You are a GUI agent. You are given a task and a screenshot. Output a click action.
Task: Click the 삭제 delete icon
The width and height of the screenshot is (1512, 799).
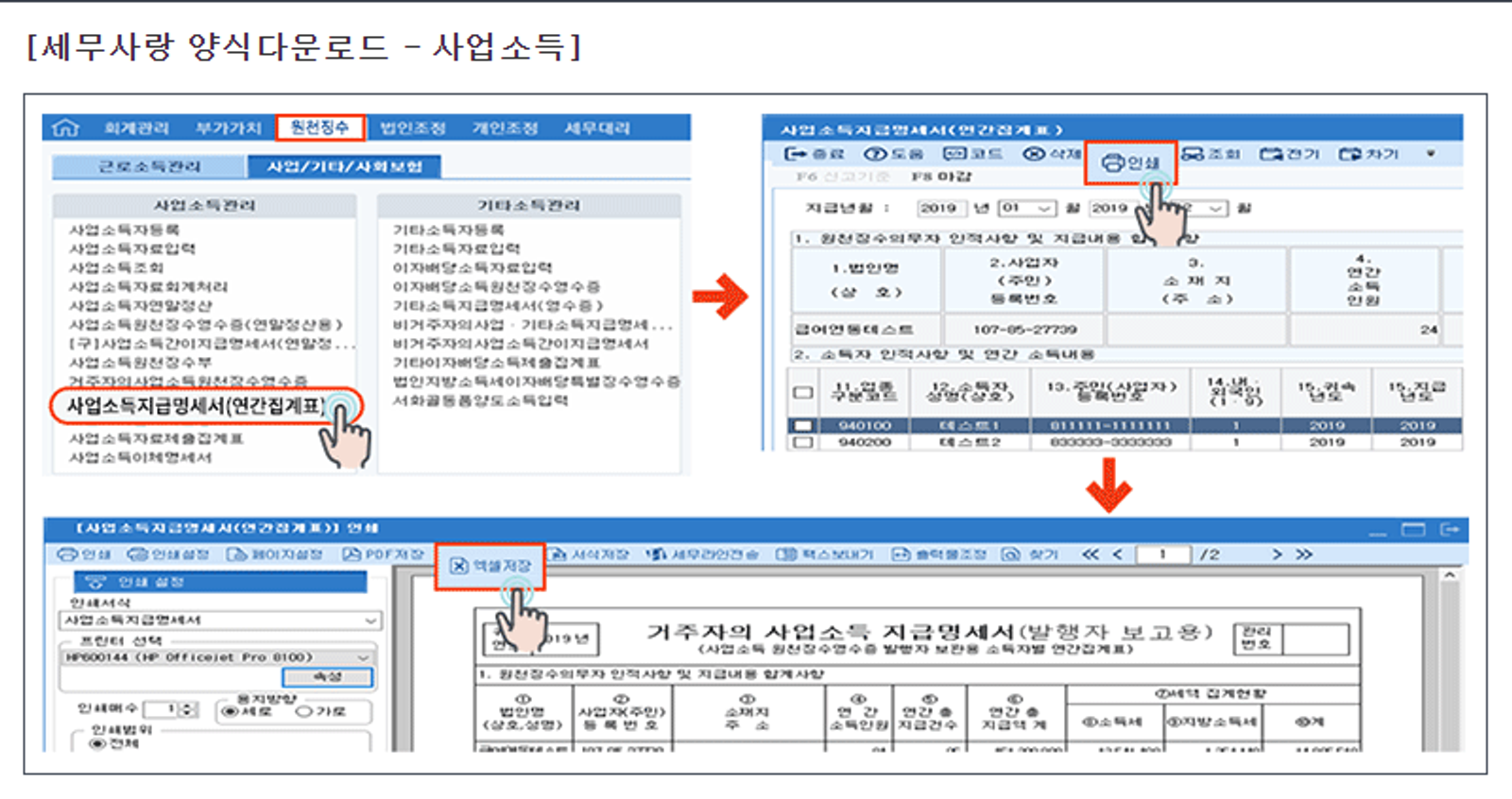[x=1052, y=153]
